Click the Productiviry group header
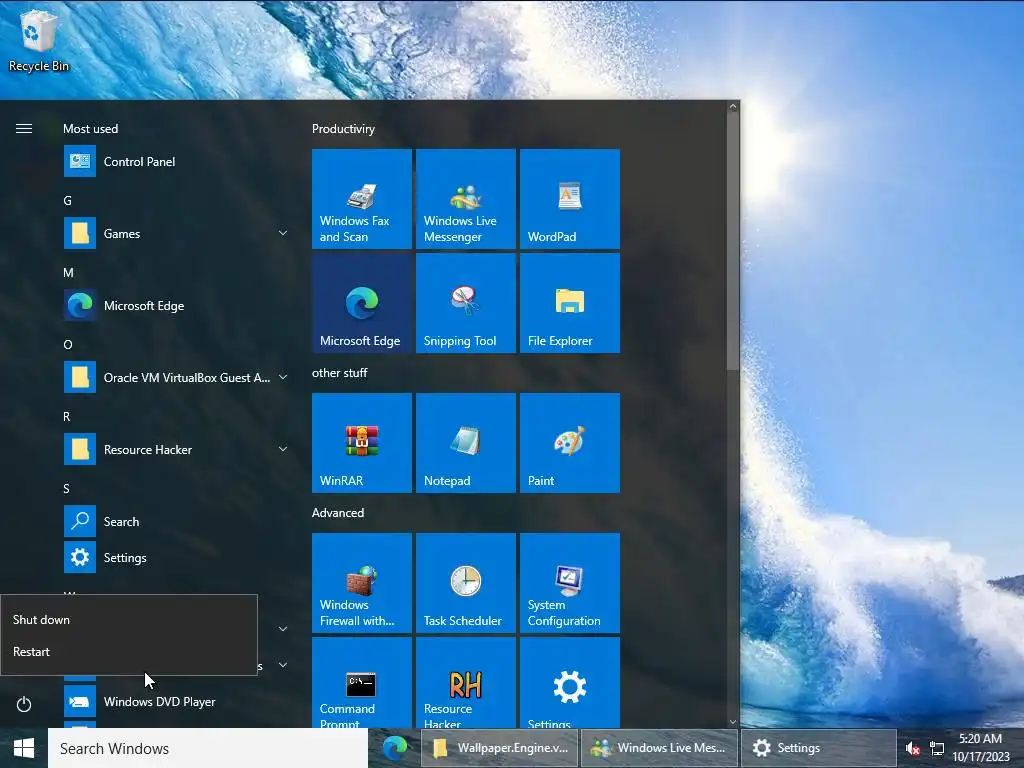This screenshot has width=1024, height=768. [x=343, y=129]
